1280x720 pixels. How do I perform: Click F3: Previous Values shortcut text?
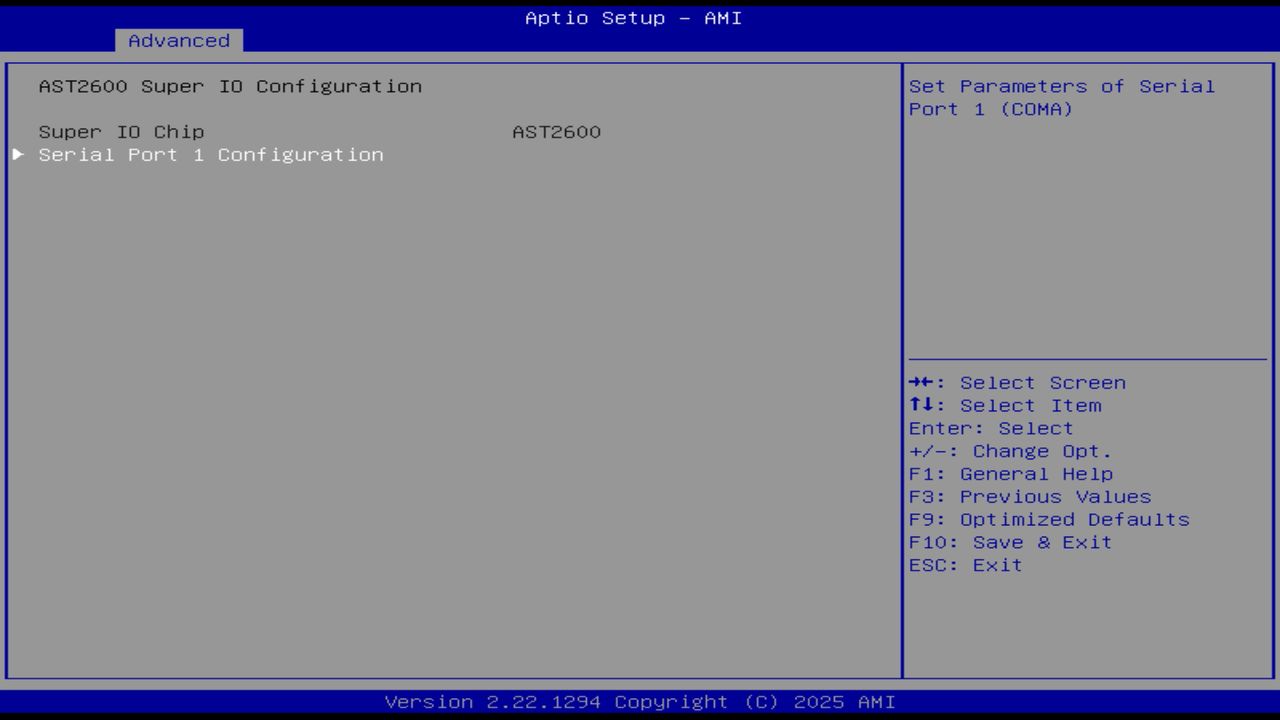pyautogui.click(x=1029, y=496)
